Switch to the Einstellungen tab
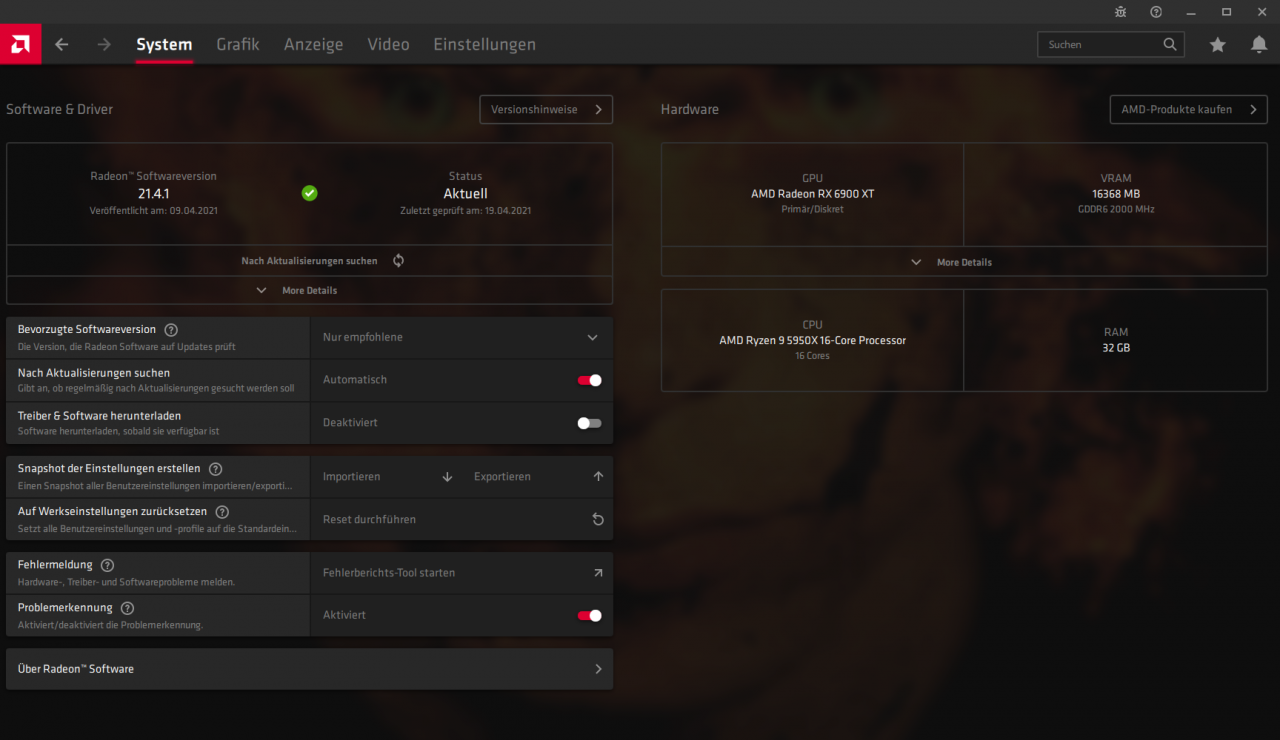The image size is (1280, 740). click(484, 45)
